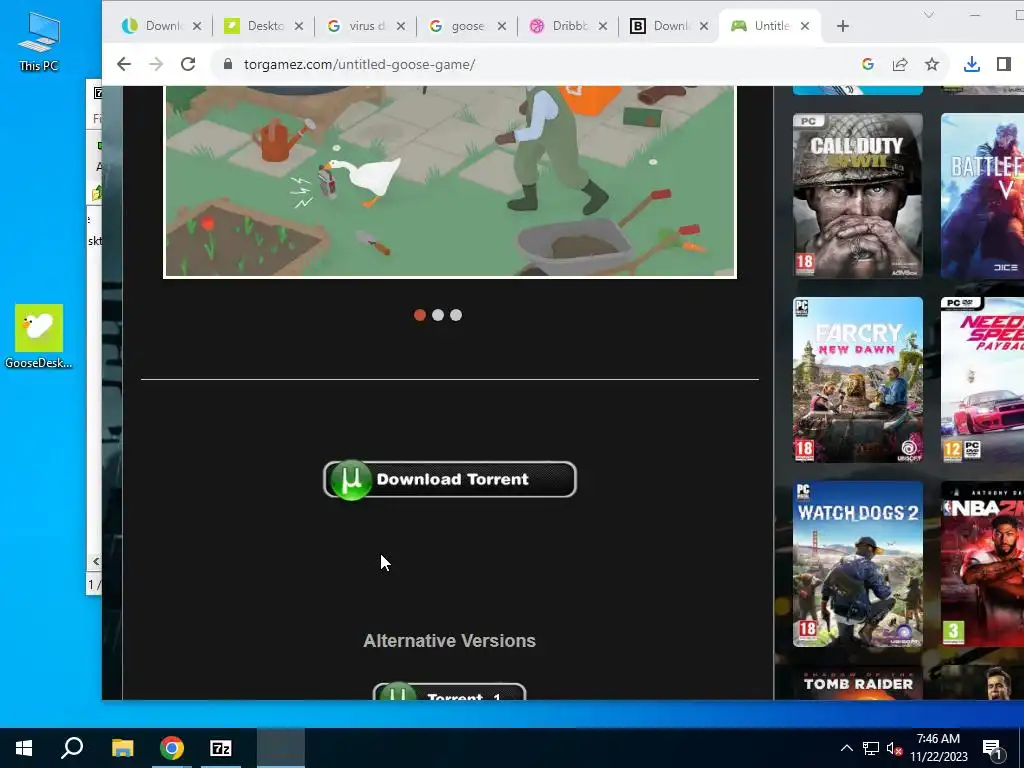Expand the hidden system tray icons chevron

point(846,748)
